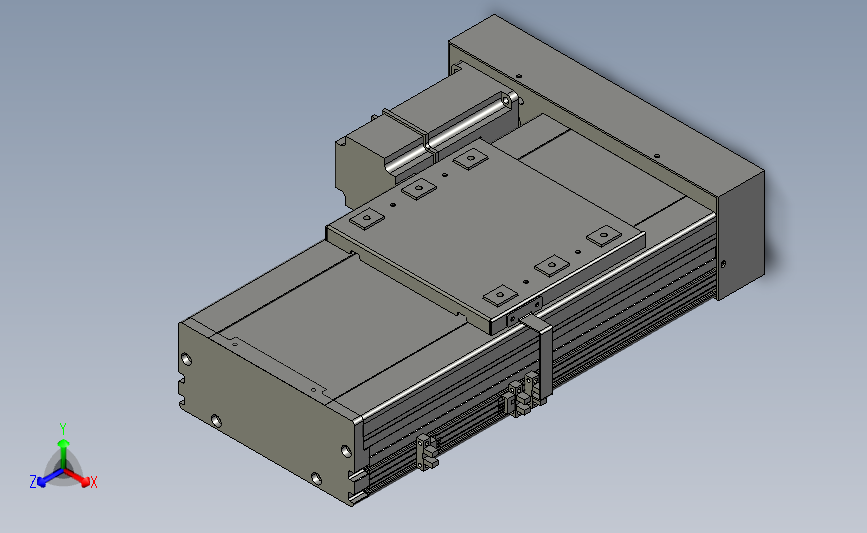This screenshot has width=867, height=533.
Task: Click the blue Z axis arrow of the triad
Action: pos(50,478)
